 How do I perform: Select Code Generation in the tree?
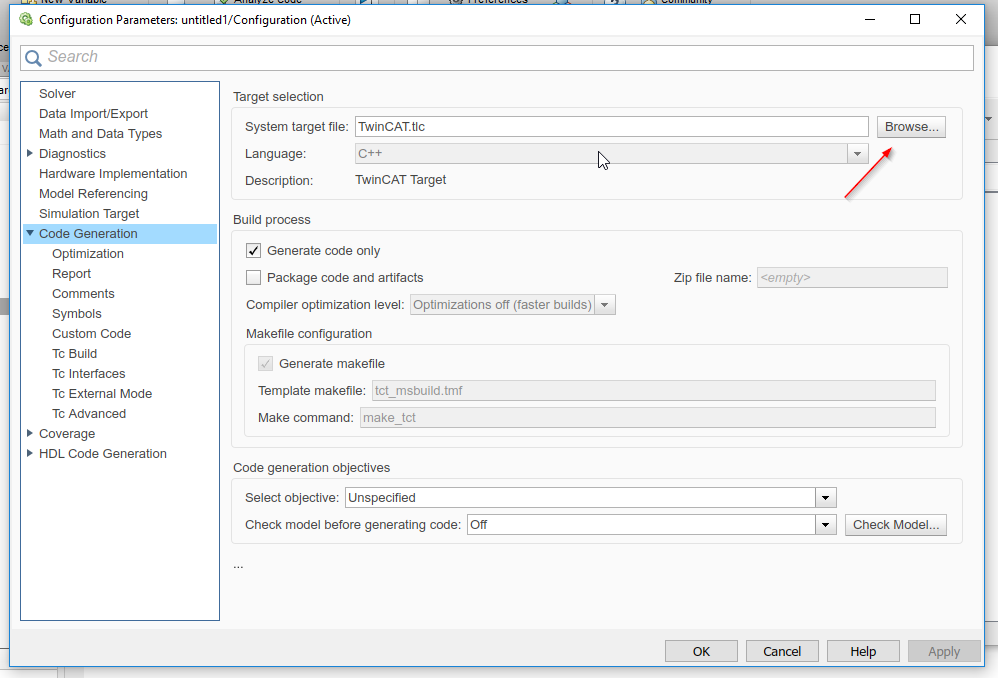coord(88,234)
